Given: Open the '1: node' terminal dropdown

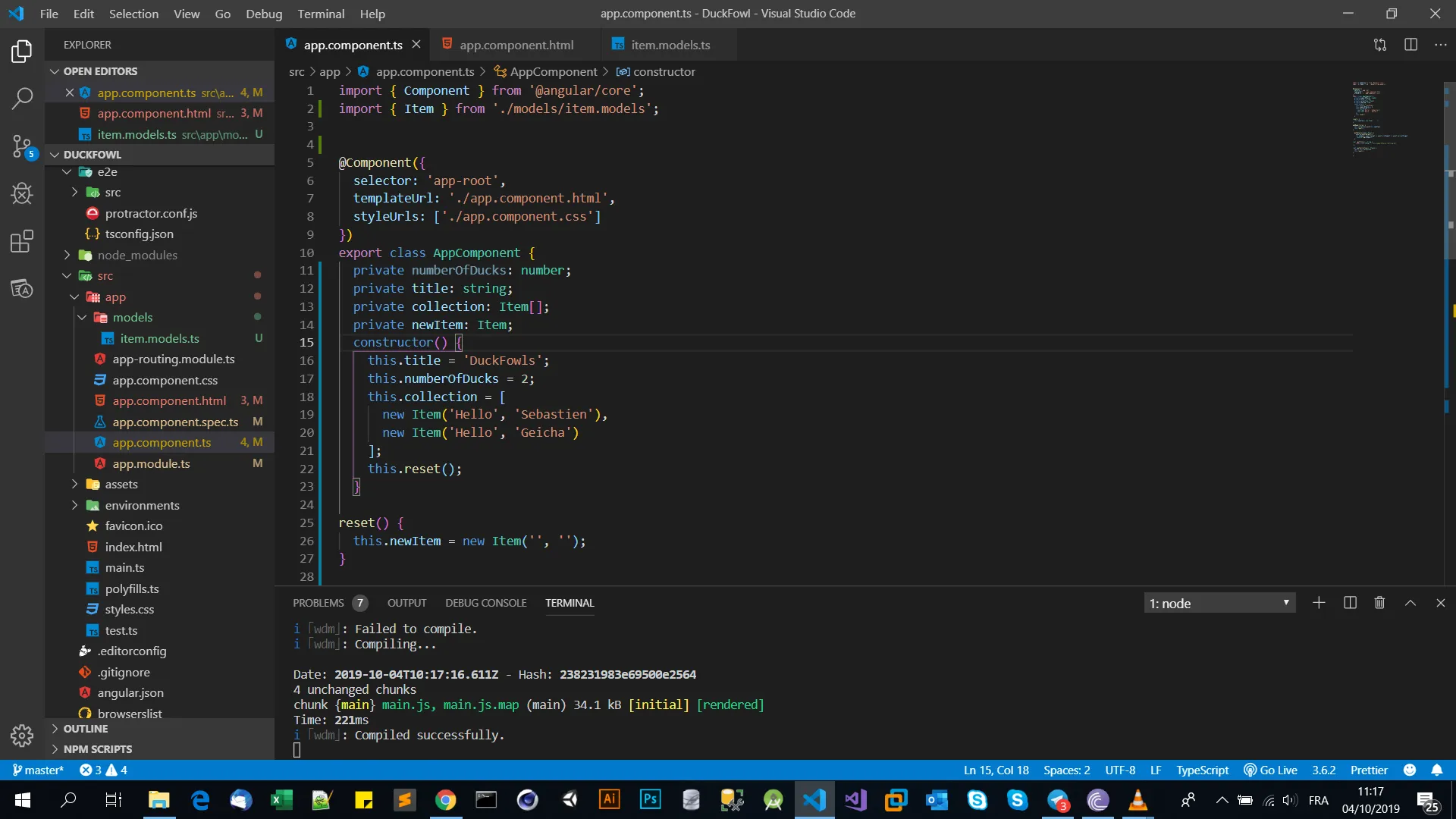Looking at the screenshot, I should click(1219, 603).
